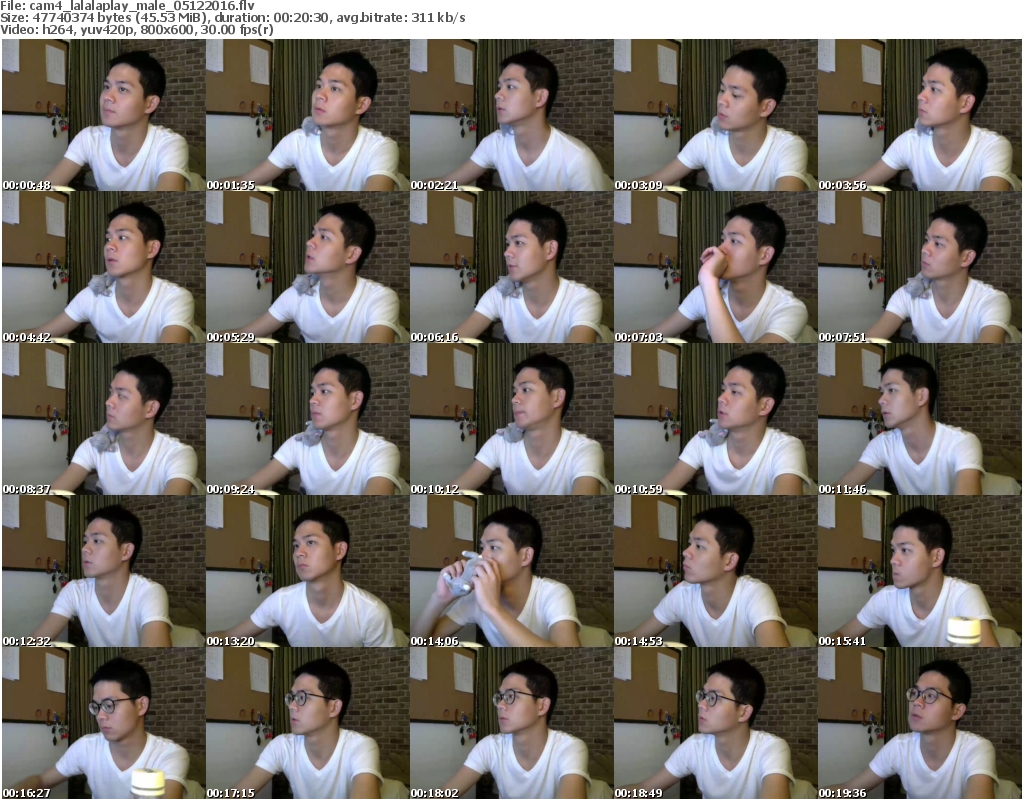Click the 00:04:42 timestamp label
Image resolution: width=1024 pixels, height=799 pixels.
[28, 337]
